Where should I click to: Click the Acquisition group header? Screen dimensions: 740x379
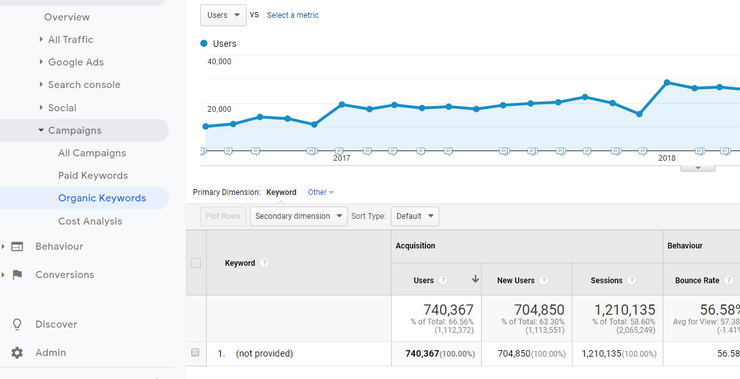click(415, 245)
